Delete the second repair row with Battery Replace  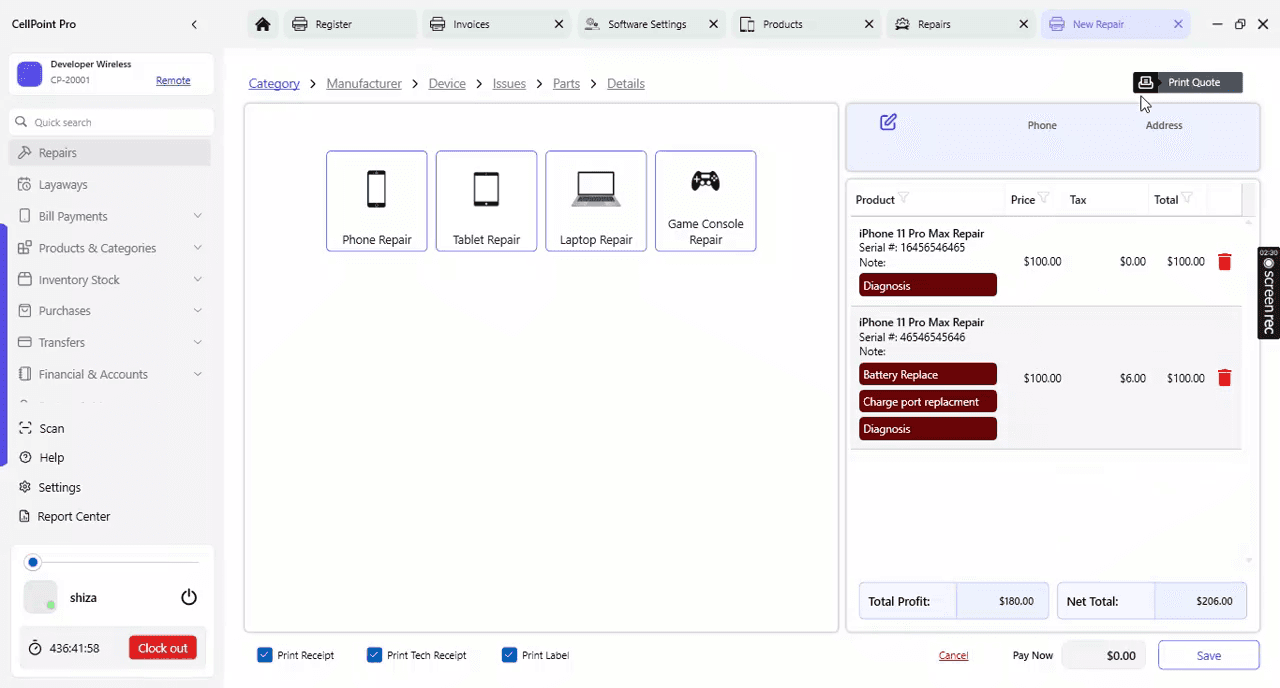tap(1224, 378)
